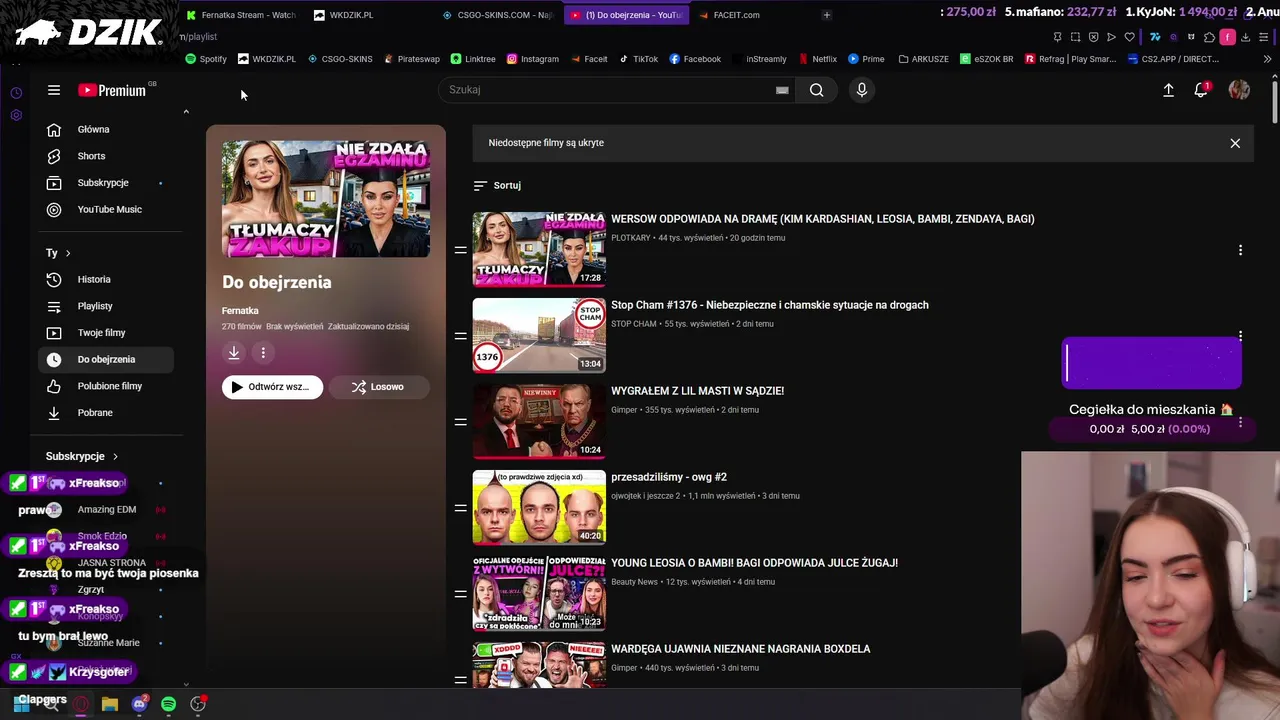Open Pobrane in the sidebar

pos(106,412)
